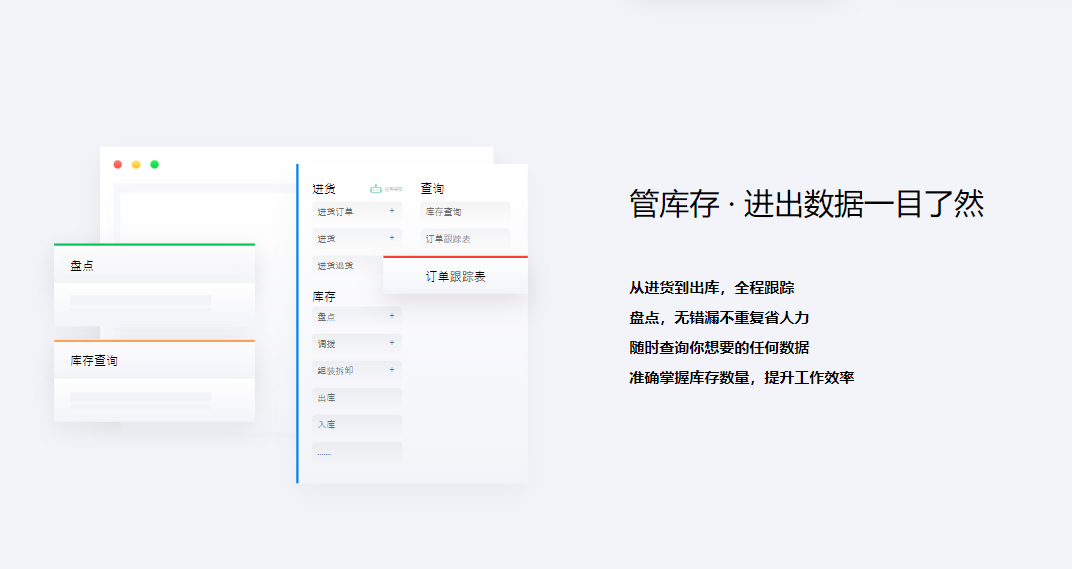Click plus icon next to 盘点 item

click(x=392, y=316)
